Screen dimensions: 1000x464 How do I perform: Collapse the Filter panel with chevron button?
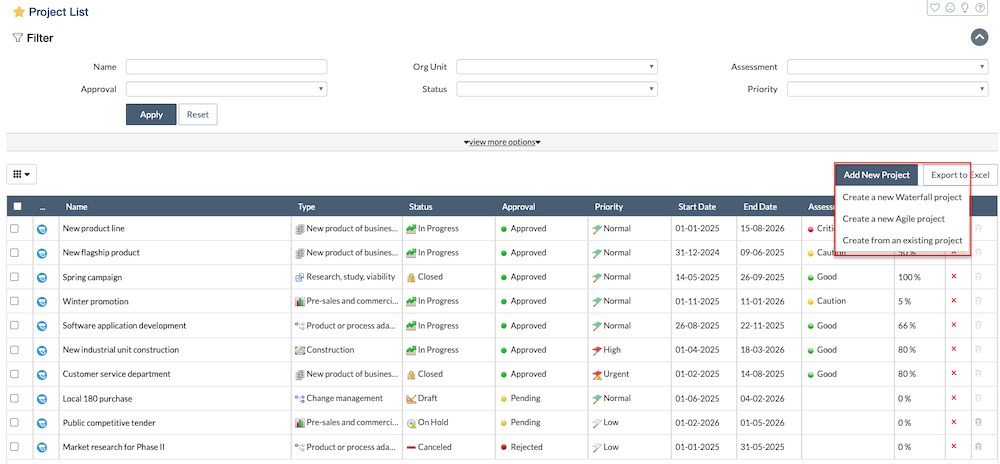[x=979, y=38]
